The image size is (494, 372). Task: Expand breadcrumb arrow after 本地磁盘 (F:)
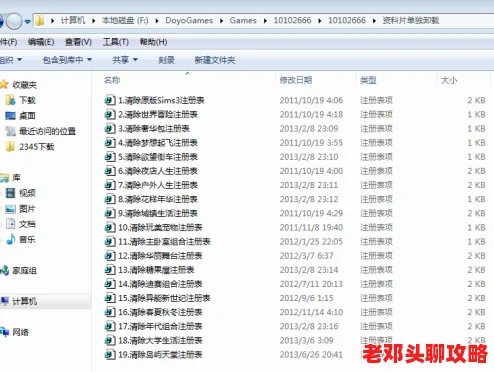157,21
